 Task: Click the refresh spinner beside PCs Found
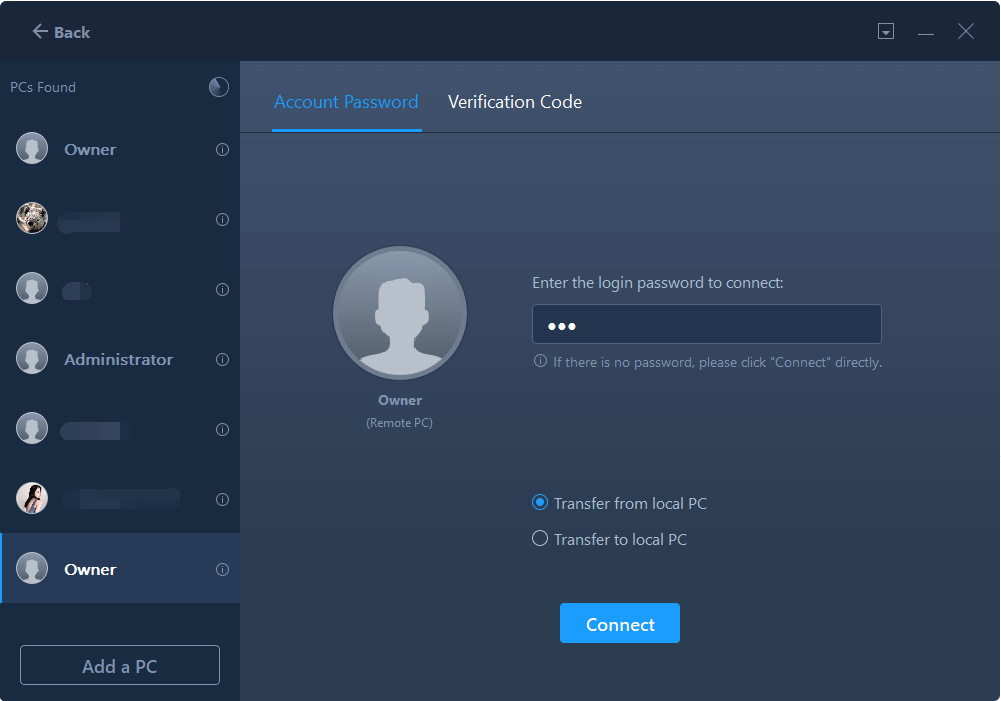[218, 87]
